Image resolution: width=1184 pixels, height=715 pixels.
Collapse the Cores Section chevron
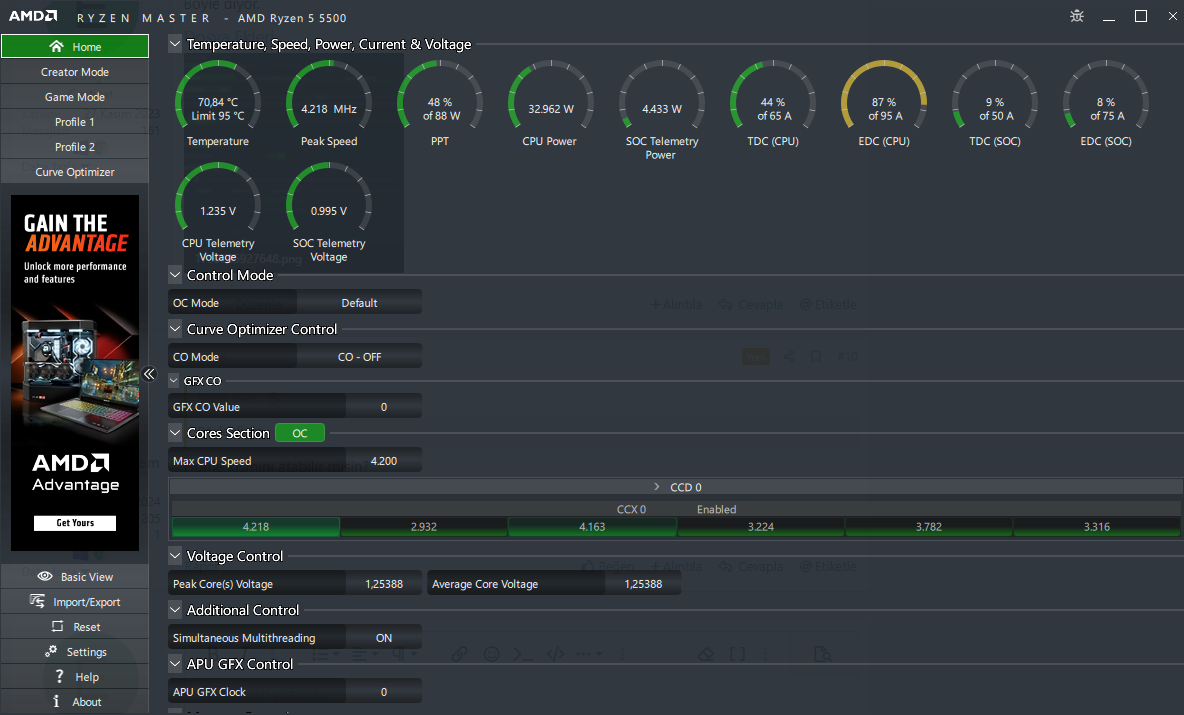(x=174, y=433)
